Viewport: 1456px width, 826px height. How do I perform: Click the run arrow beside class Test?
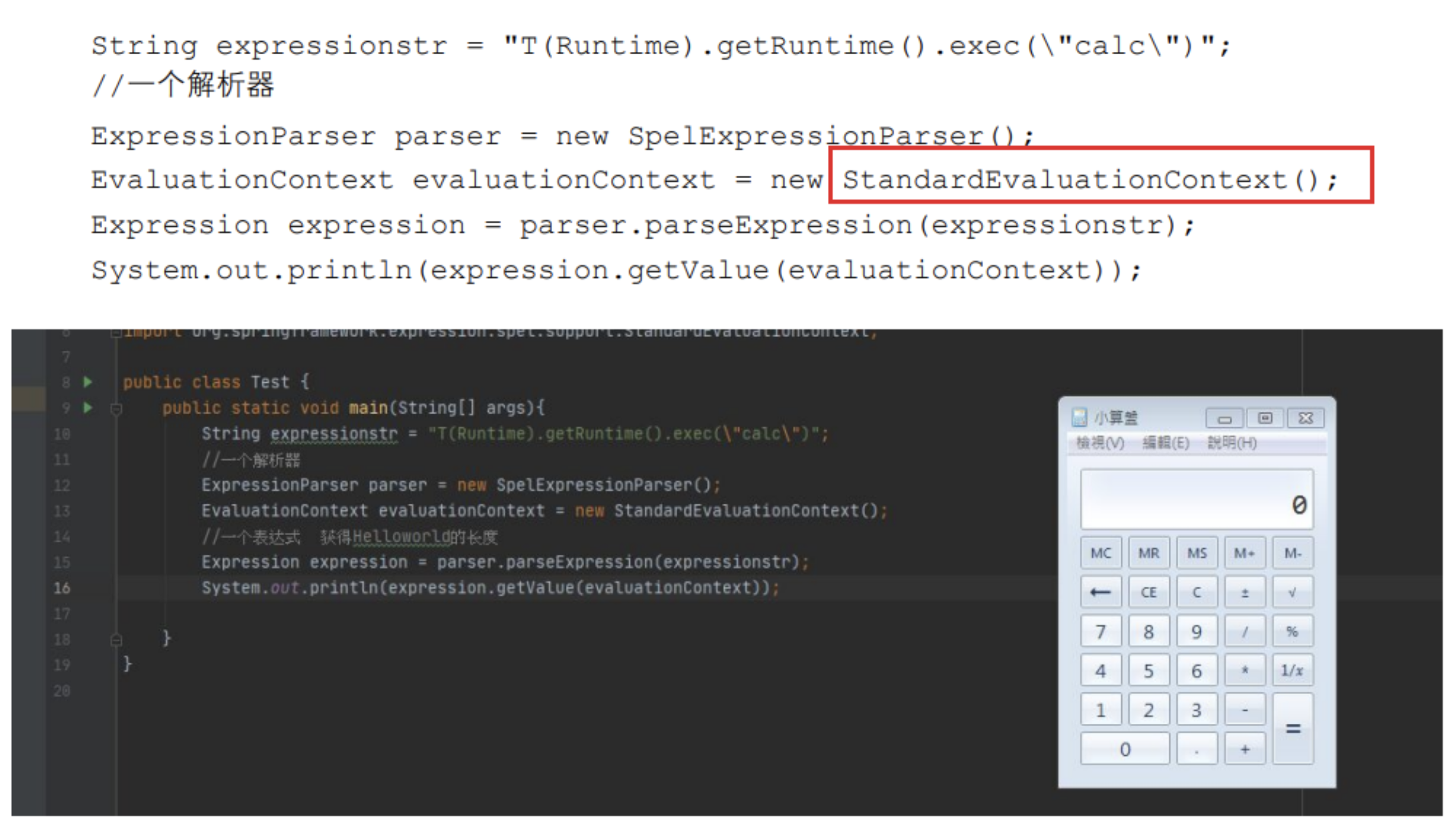pos(87,382)
